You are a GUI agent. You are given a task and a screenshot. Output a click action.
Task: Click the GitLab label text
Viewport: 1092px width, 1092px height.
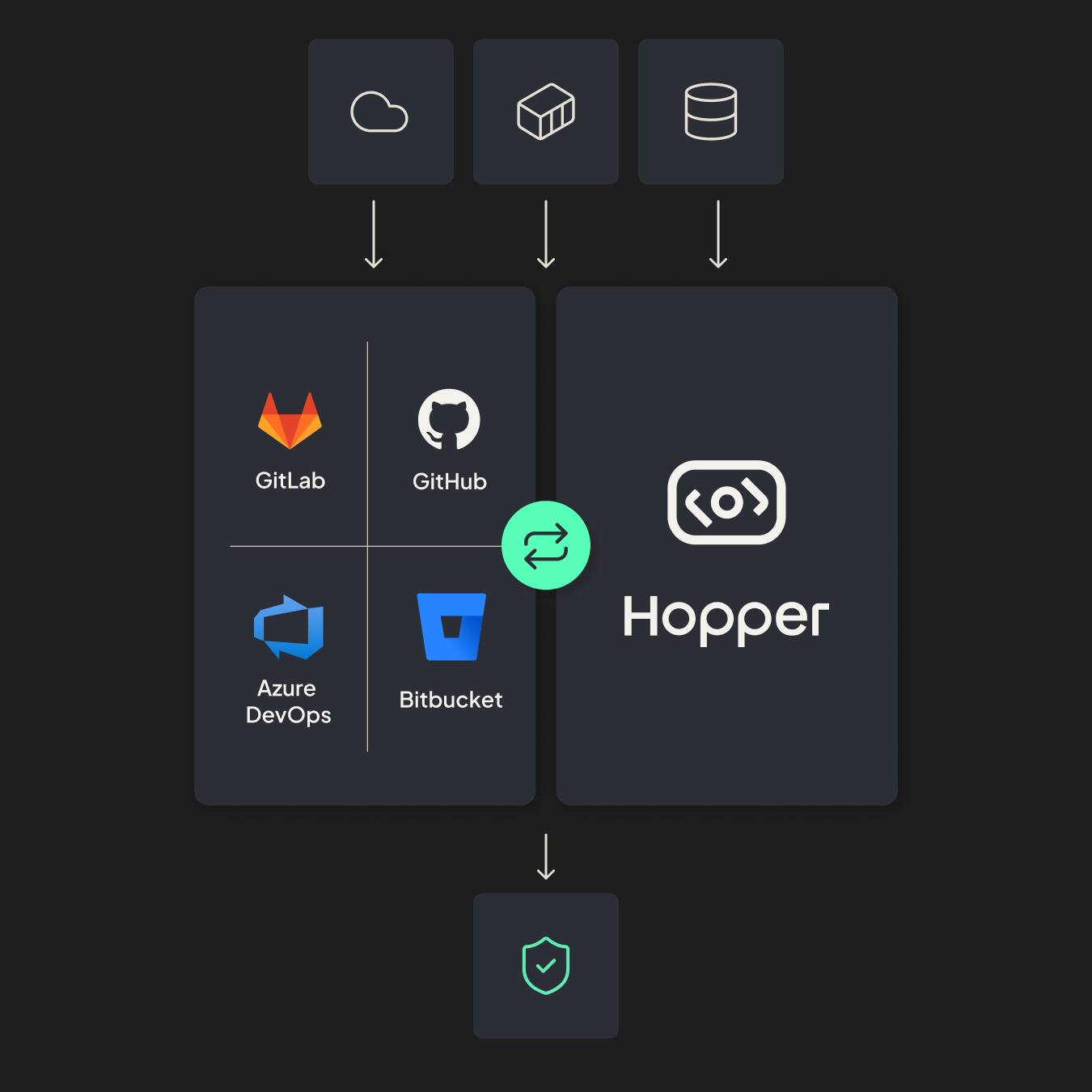click(290, 480)
